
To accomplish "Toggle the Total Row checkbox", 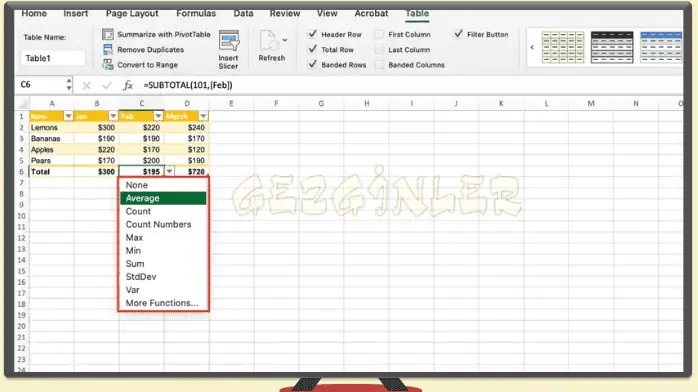I will click(x=312, y=49).
